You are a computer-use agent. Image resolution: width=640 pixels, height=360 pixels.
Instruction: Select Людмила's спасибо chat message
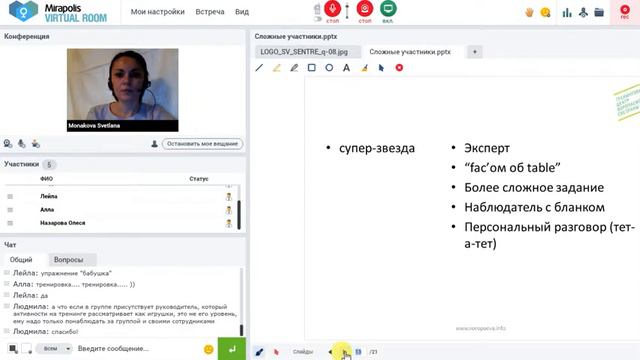tap(45, 331)
